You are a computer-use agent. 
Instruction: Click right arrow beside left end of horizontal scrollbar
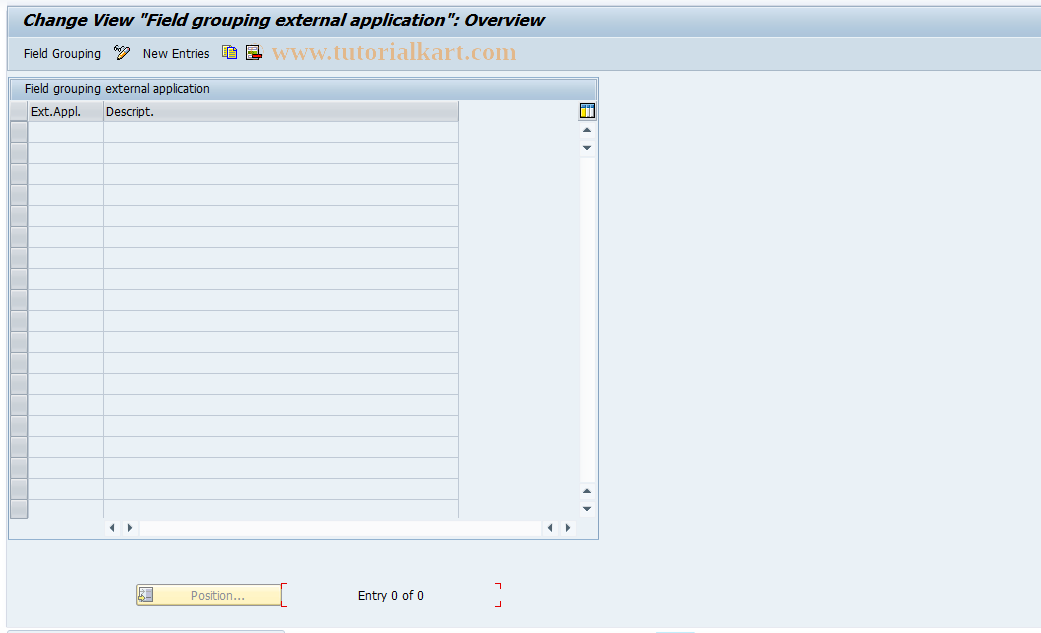point(129,527)
